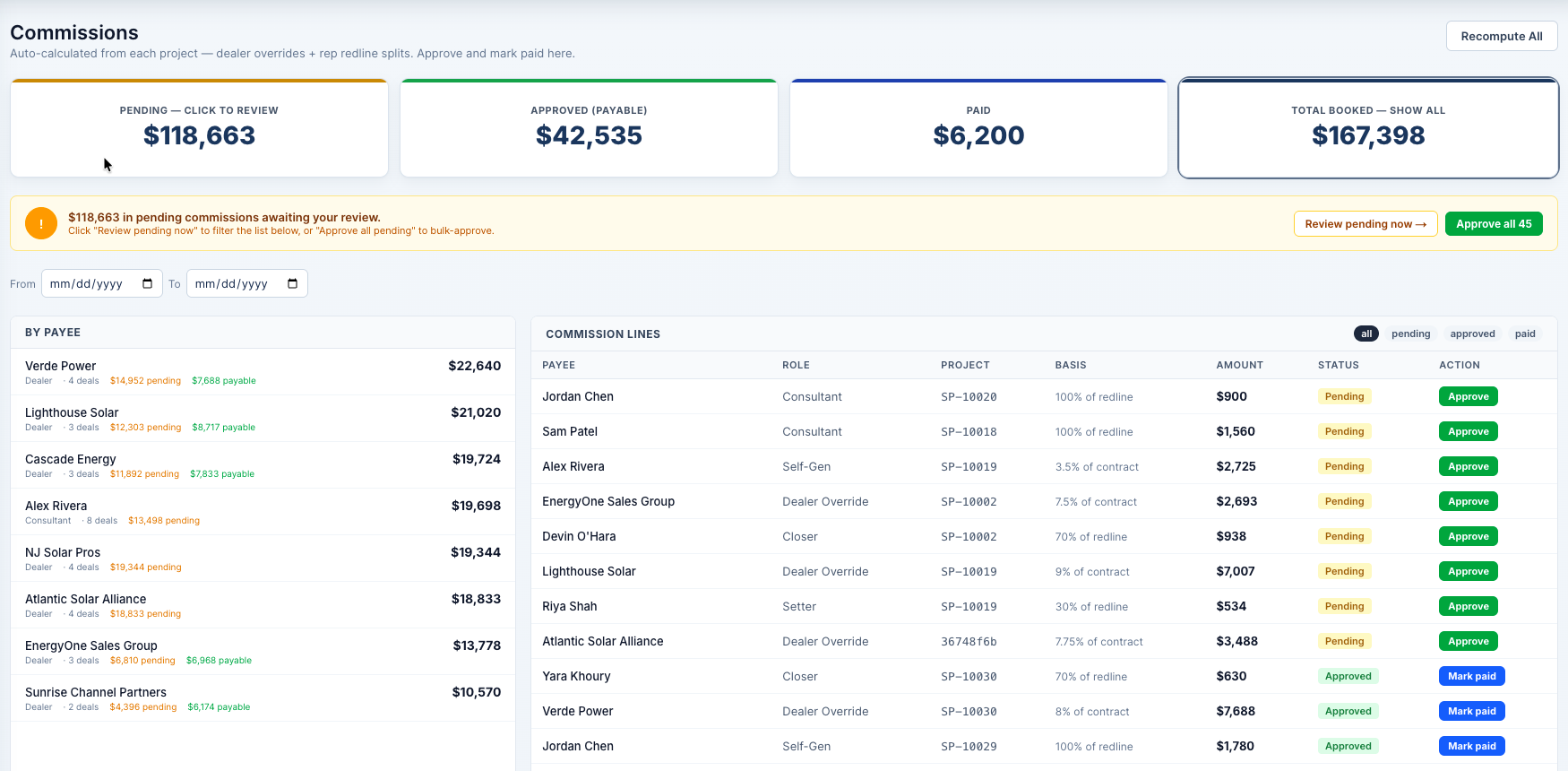1568x771 pixels.
Task: Approve Jordan Chen's $900 commission
Action: 1469,396
